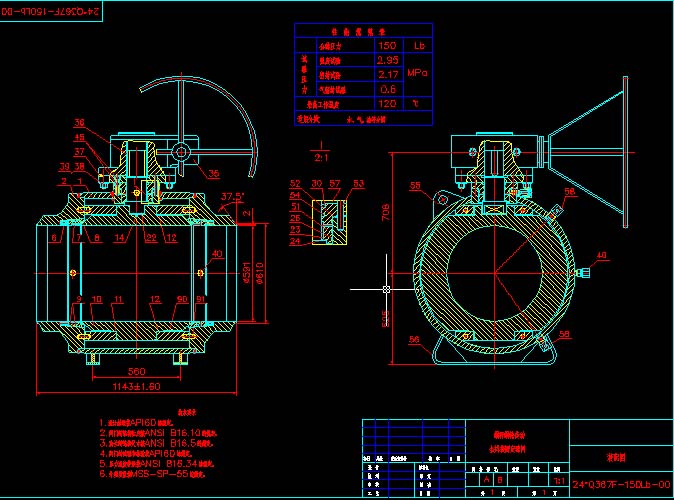Screen dimensions: 674x500
Task: Select the 560 dimension text
Action: 137,371
